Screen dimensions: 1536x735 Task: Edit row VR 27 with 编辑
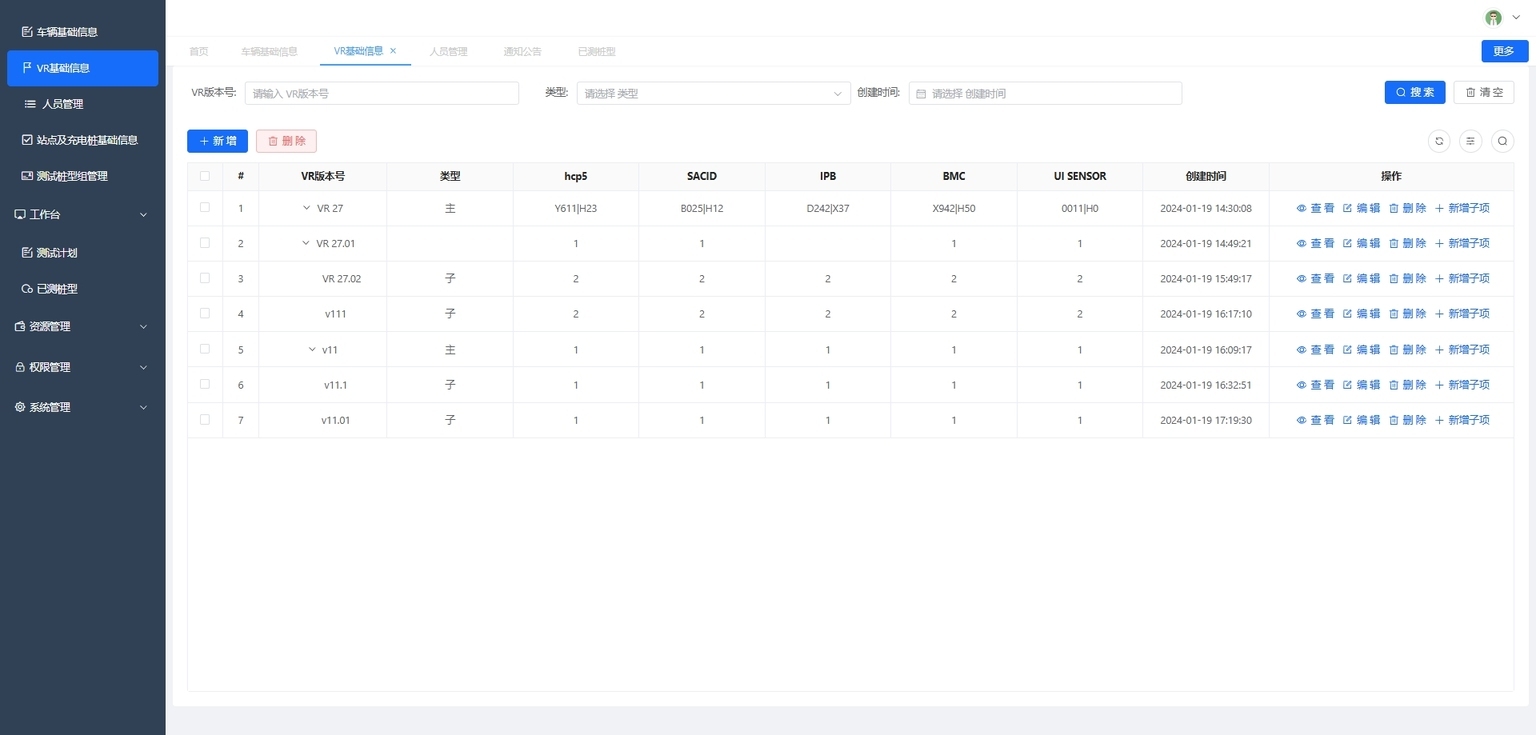[x=1361, y=208]
